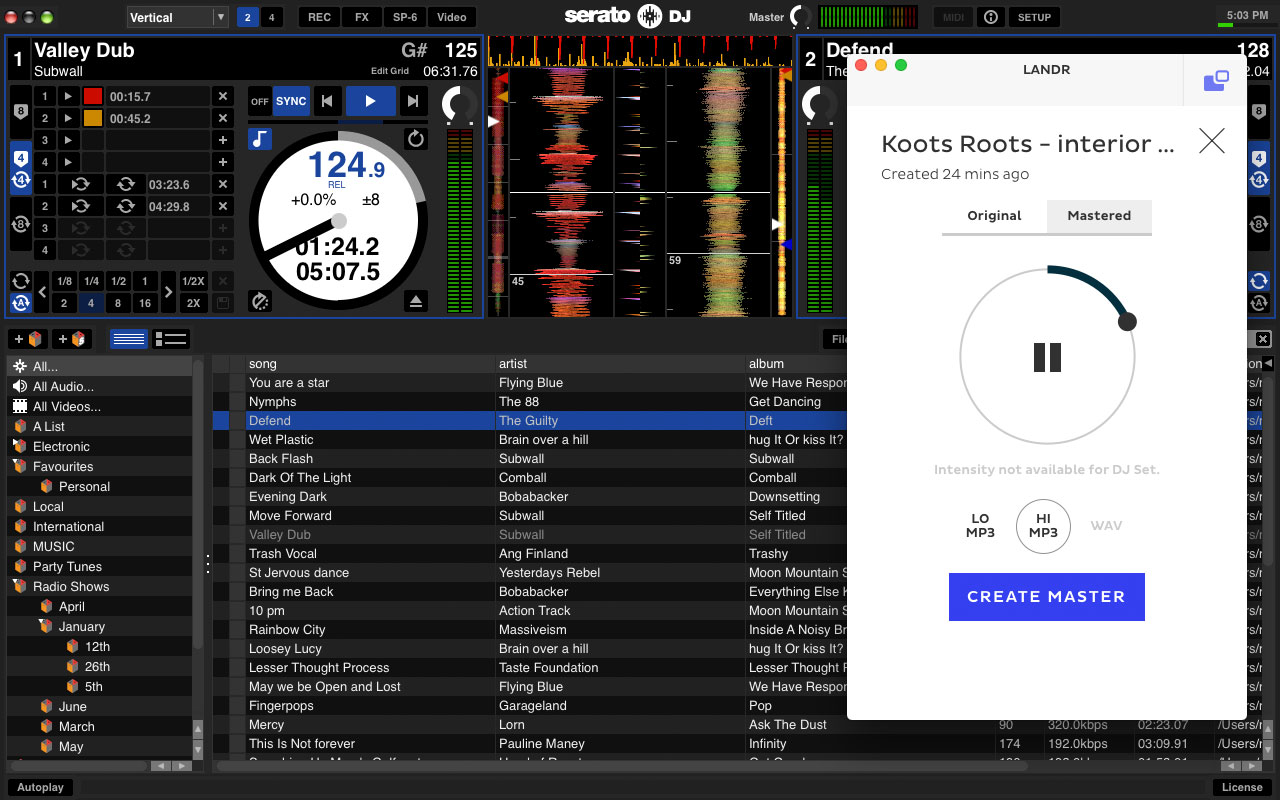Turn sync OFF on deck 1
Viewport: 1280px width, 800px height.
click(260, 101)
